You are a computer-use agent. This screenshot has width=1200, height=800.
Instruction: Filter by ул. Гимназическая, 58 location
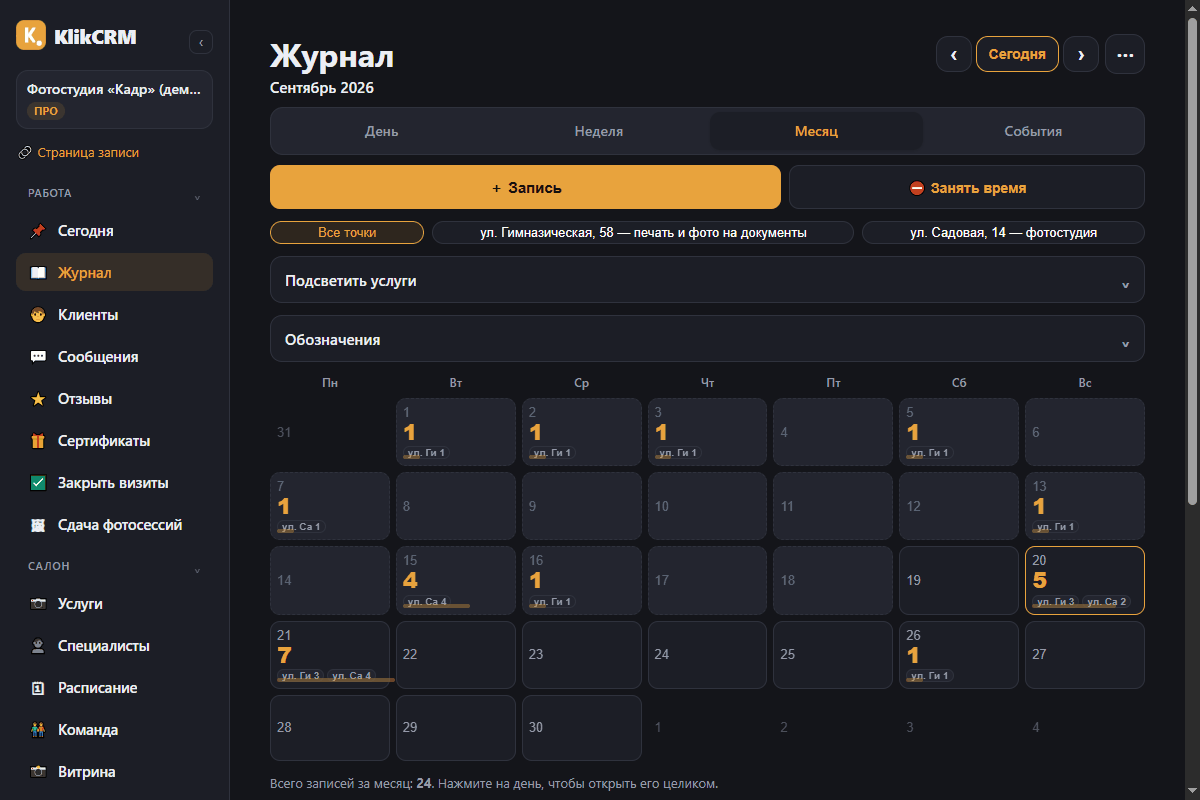click(643, 233)
